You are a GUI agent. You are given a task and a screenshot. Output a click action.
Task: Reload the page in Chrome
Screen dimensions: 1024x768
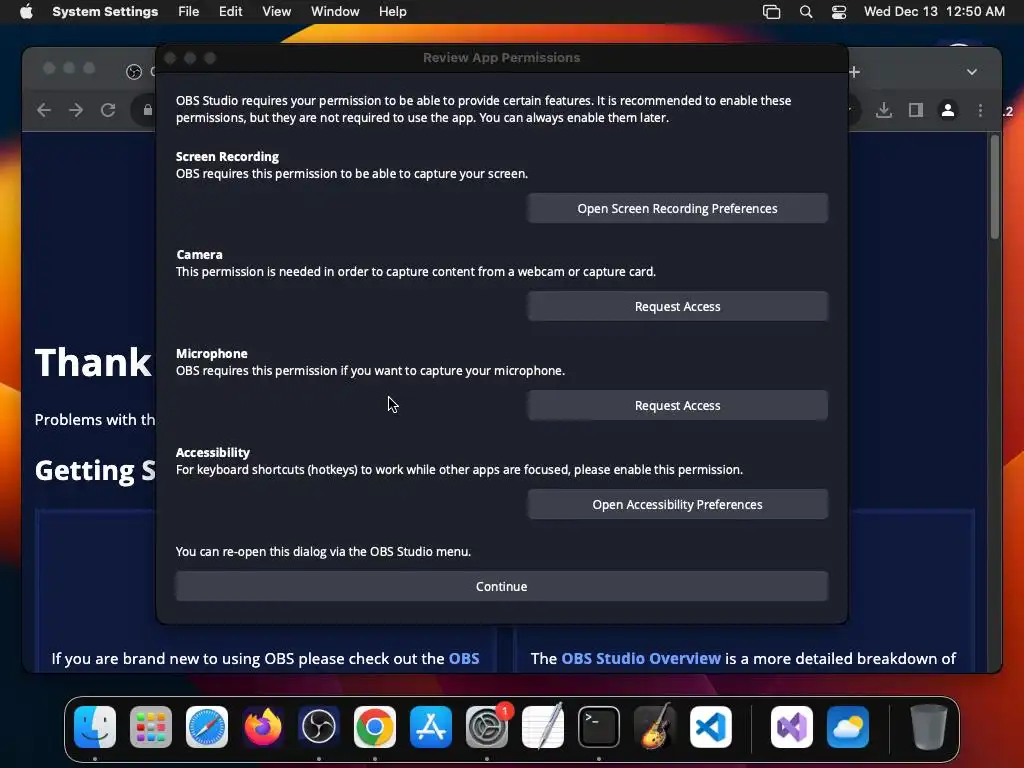coord(108,110)
